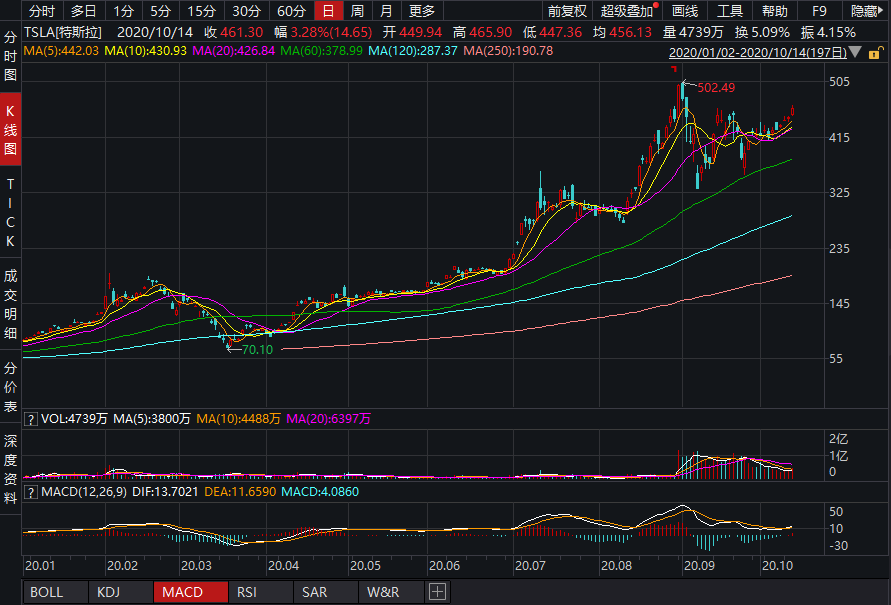This screenshot has width=891, height=605.
Task: Switch to 60分 minute period
Action: [x=291, y=11]
